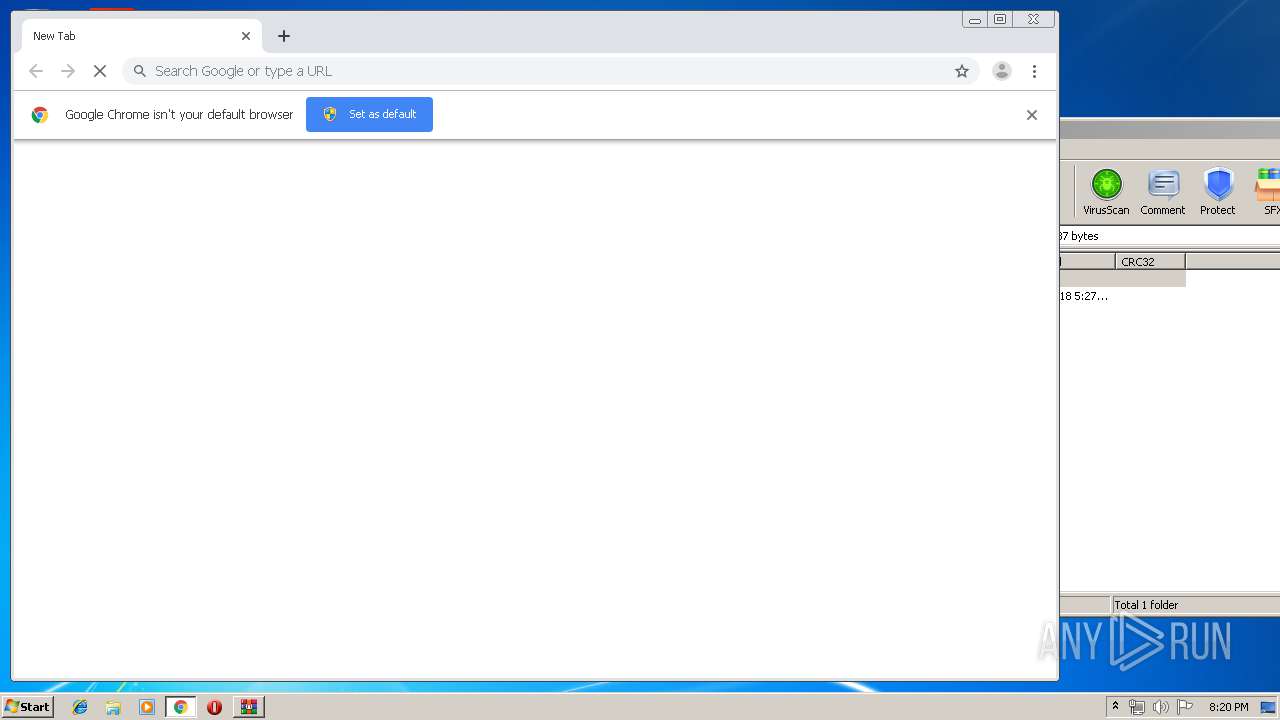Viewport: 1280px width, 720px height.
Task: Select the New Tab tab
Action: point(141,36)
